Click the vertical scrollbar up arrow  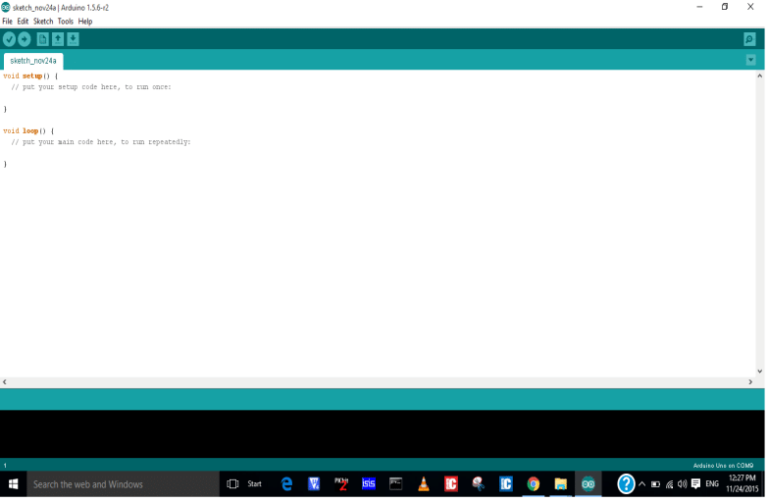click(x=760, y=76)
